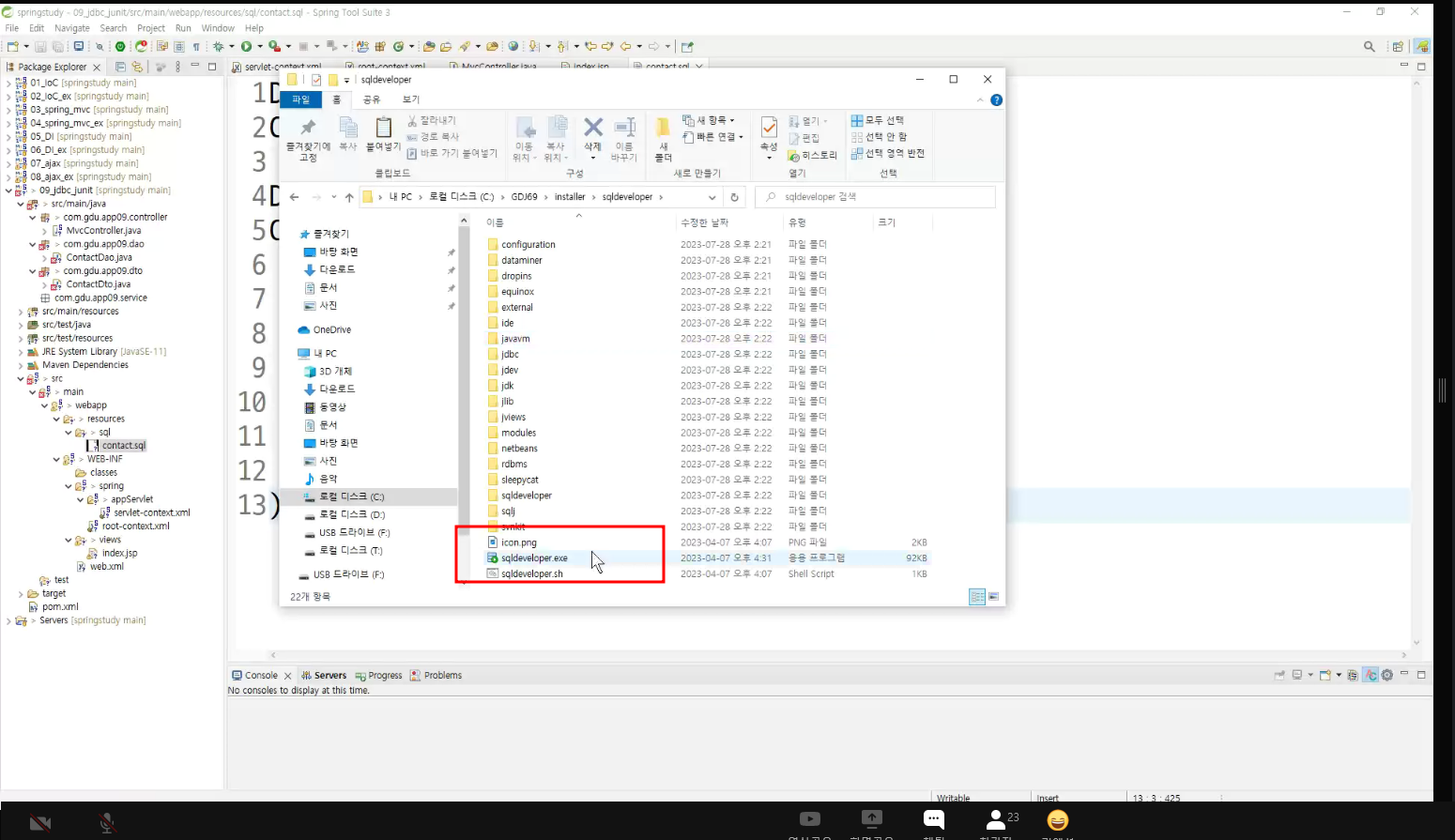This screenshot has width=1455, height=840.
Task: Click the sqldeveloper search field
Action: tap(875, 197)
